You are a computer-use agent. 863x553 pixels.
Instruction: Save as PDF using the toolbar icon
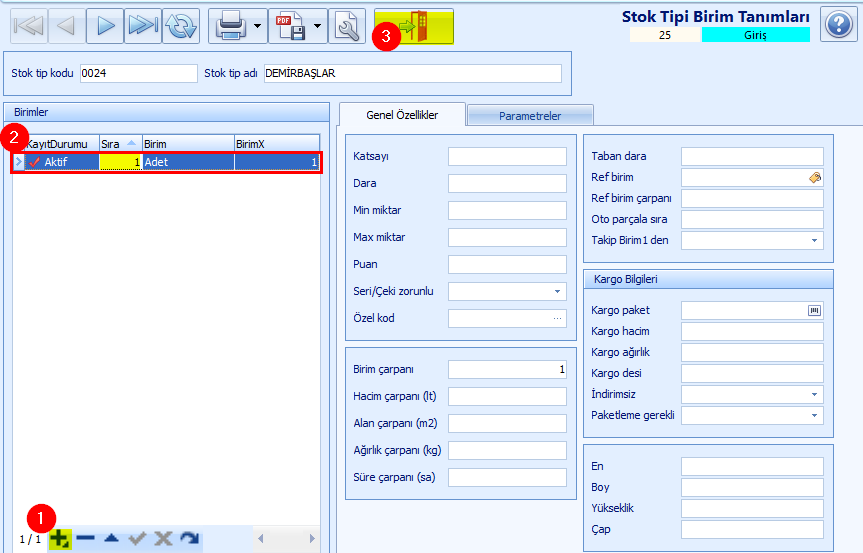point(291,27)
